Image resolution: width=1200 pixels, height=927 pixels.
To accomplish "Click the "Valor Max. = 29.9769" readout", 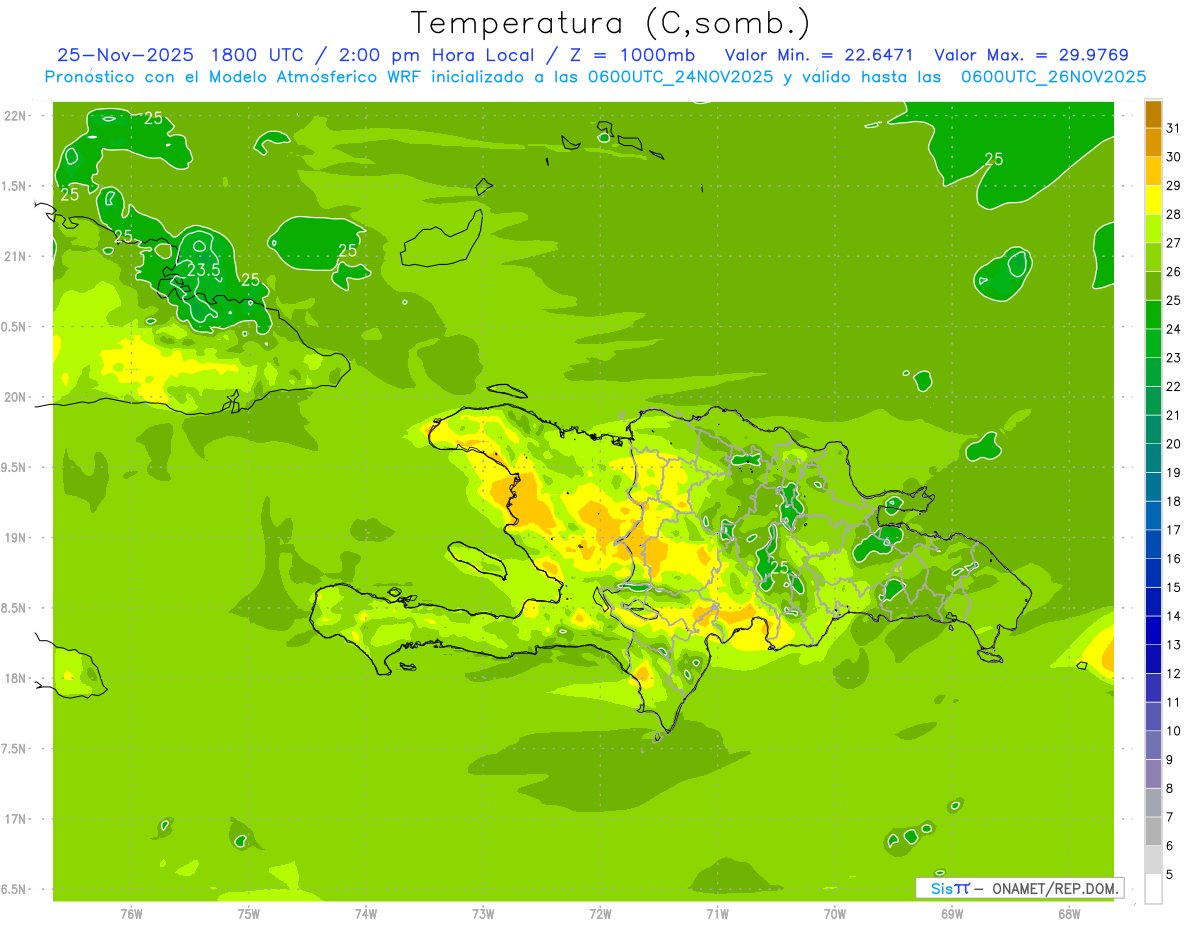I will coord(1031,56).
